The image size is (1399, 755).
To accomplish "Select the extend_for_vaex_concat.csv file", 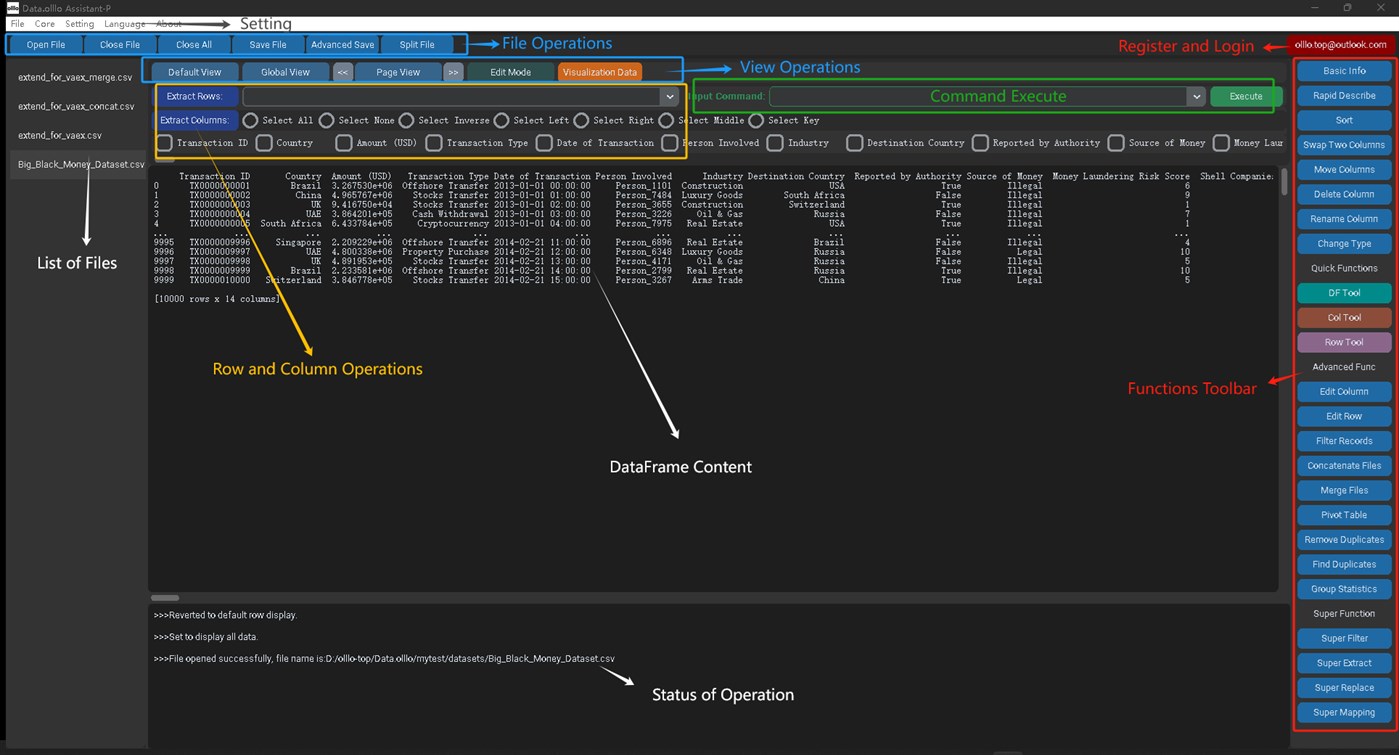I will [74, 105].
